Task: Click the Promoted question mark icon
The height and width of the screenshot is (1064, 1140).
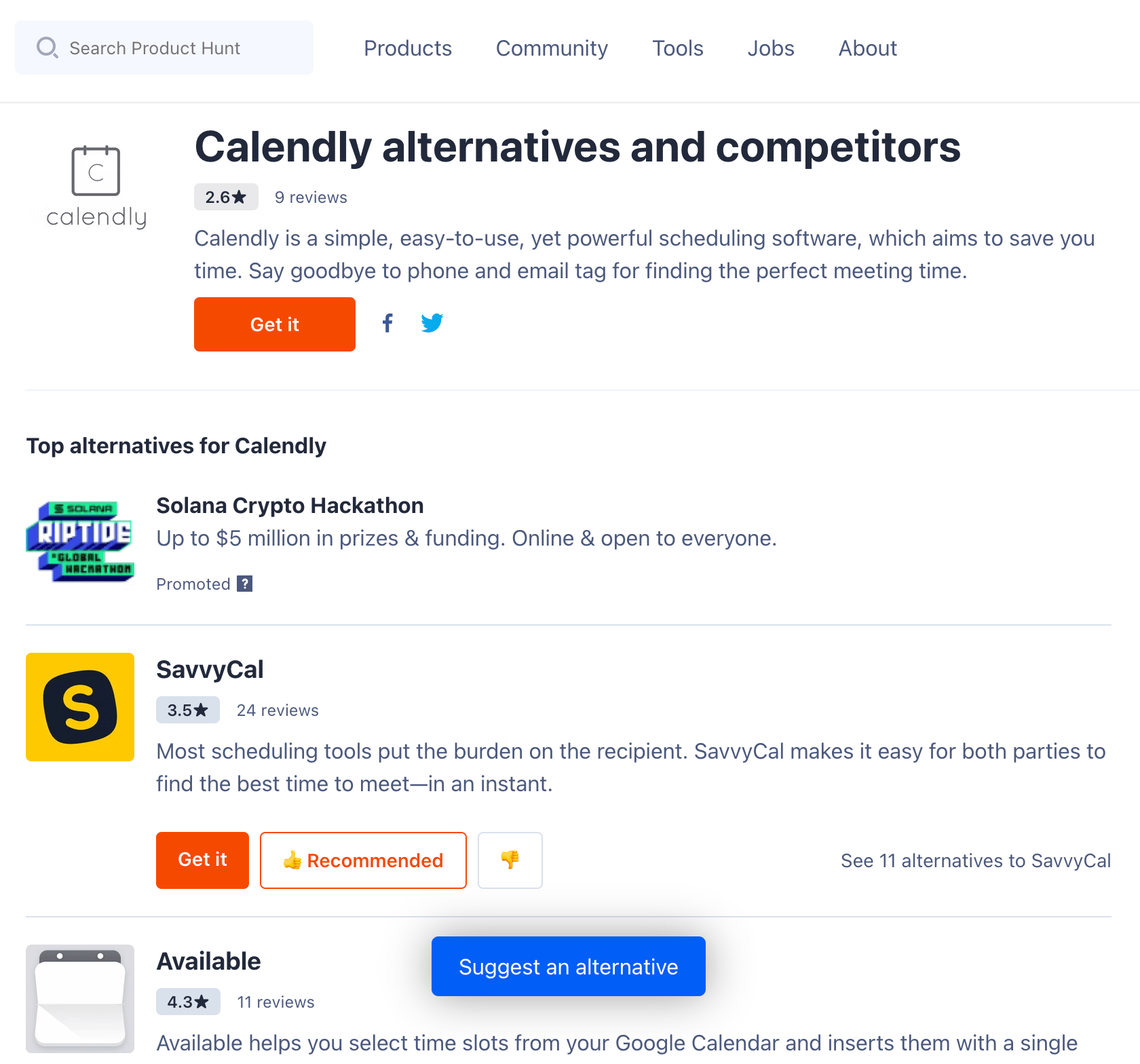Action: coord(245,584)
